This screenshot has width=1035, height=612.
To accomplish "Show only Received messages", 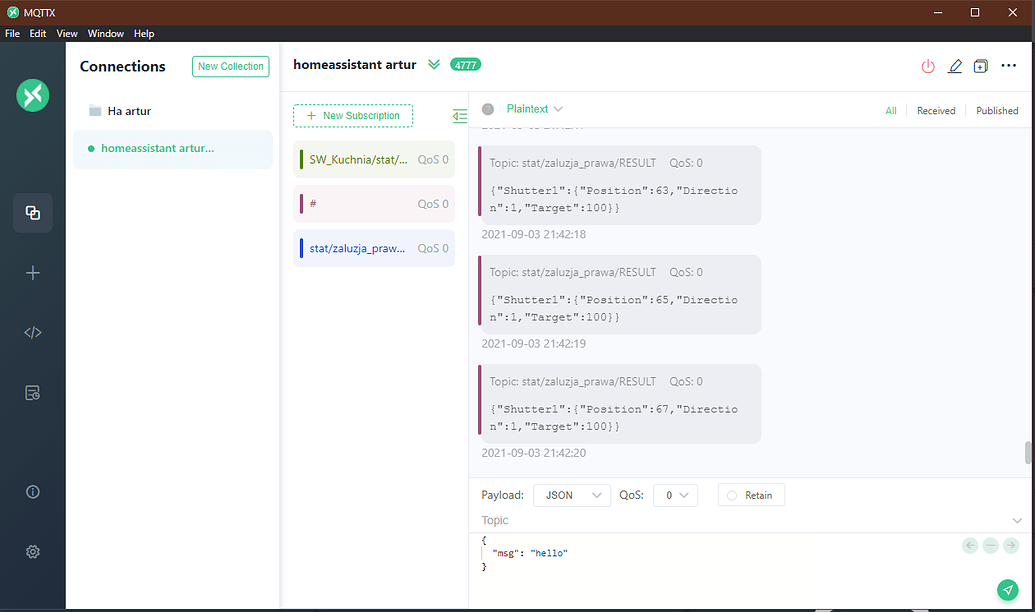I will [x=936, y=111].
